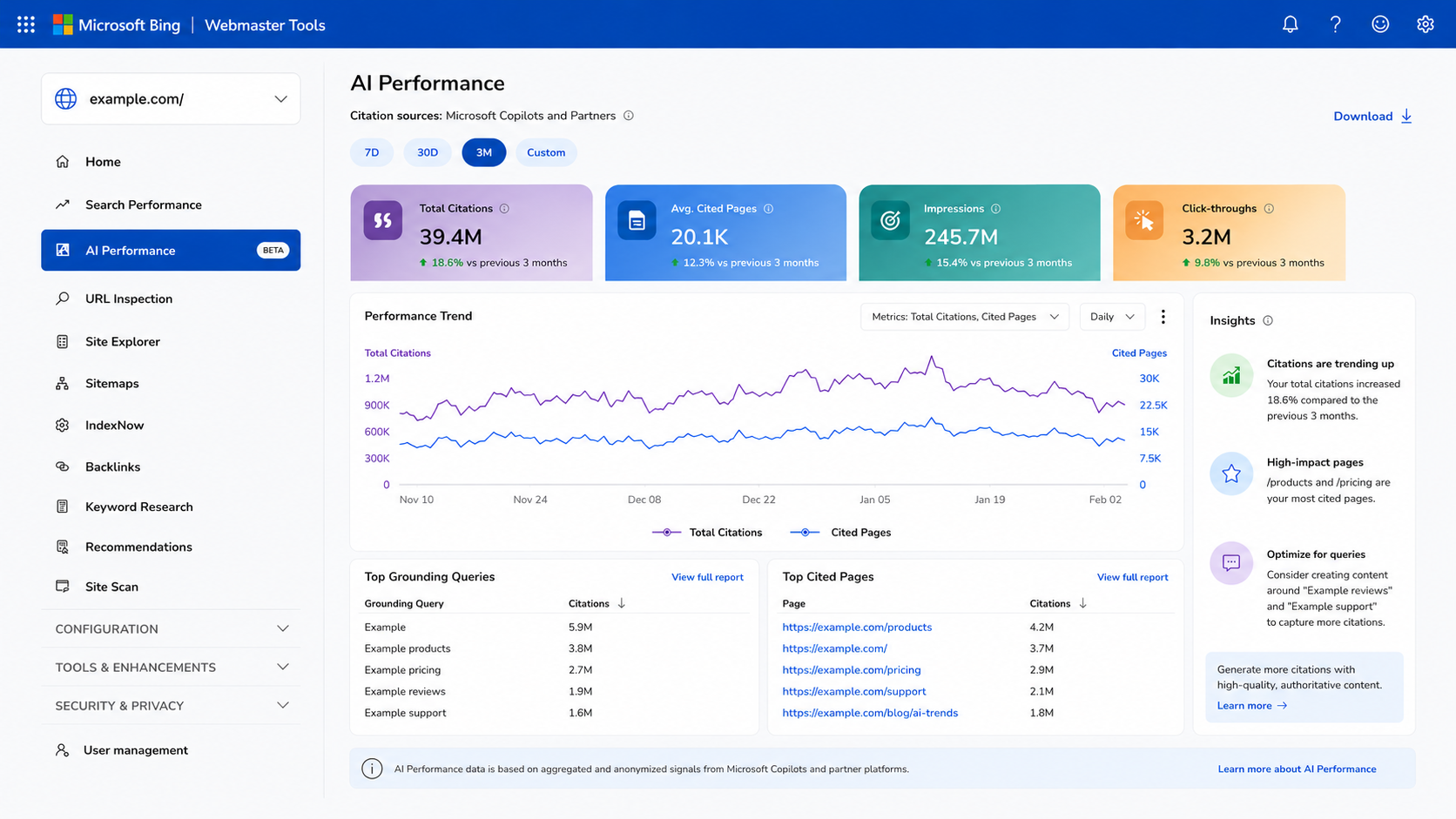Click the help question mark icon
The image size is (1456, 819).
click(x=1335, y=24)
